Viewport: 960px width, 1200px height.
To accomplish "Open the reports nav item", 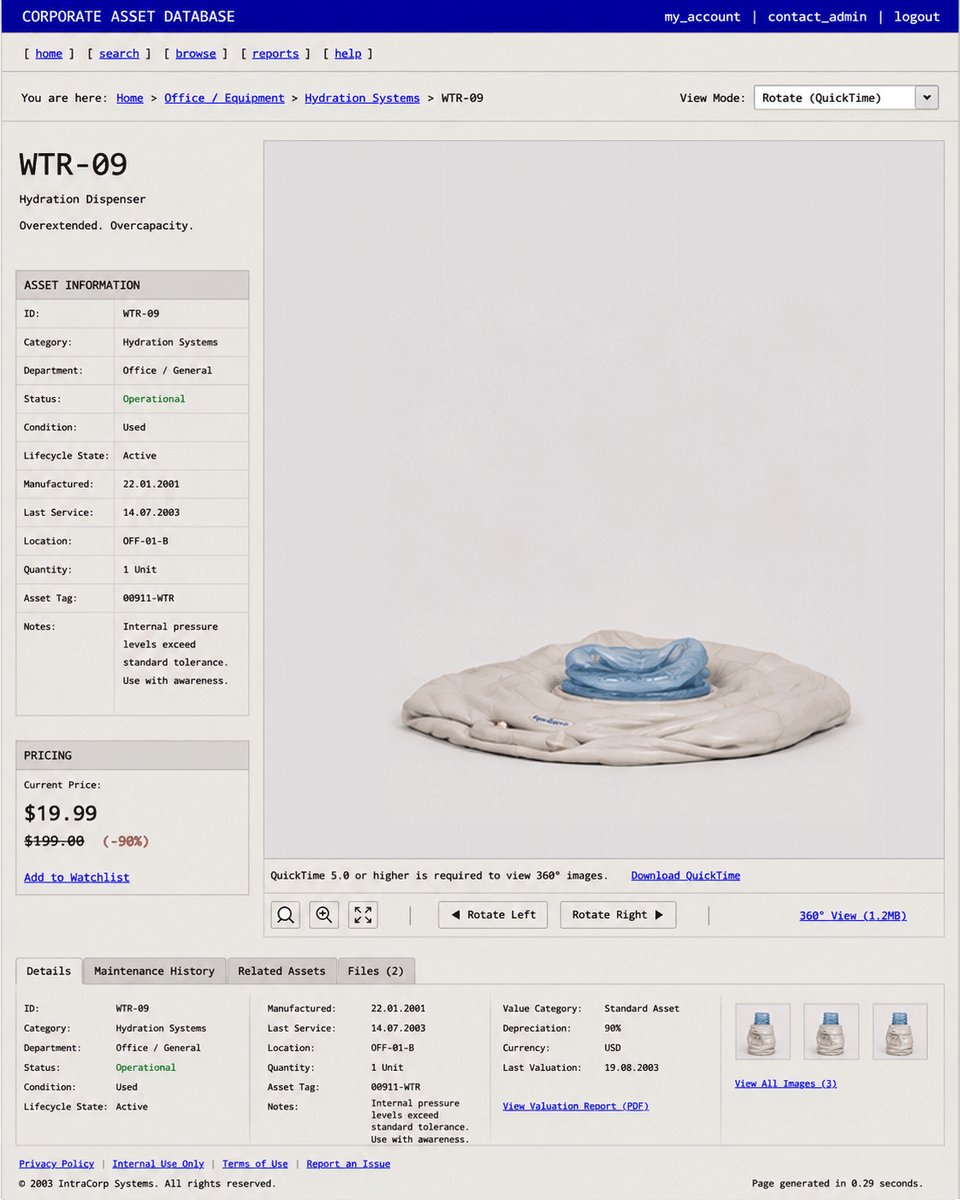I will tap(275, 54).
